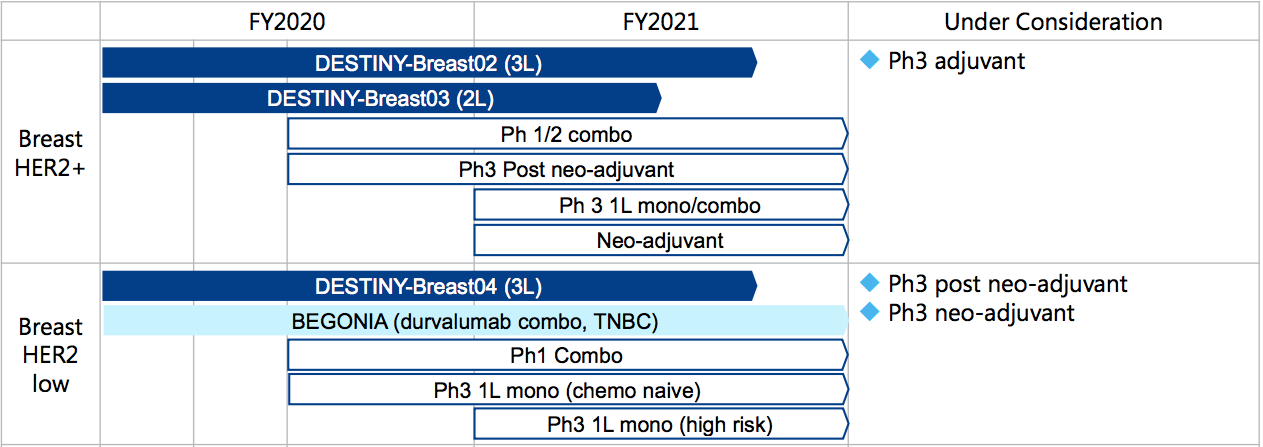
Task: Select the Under Consideration column header
Action: pyautogui.click(x=1053, y=21)
